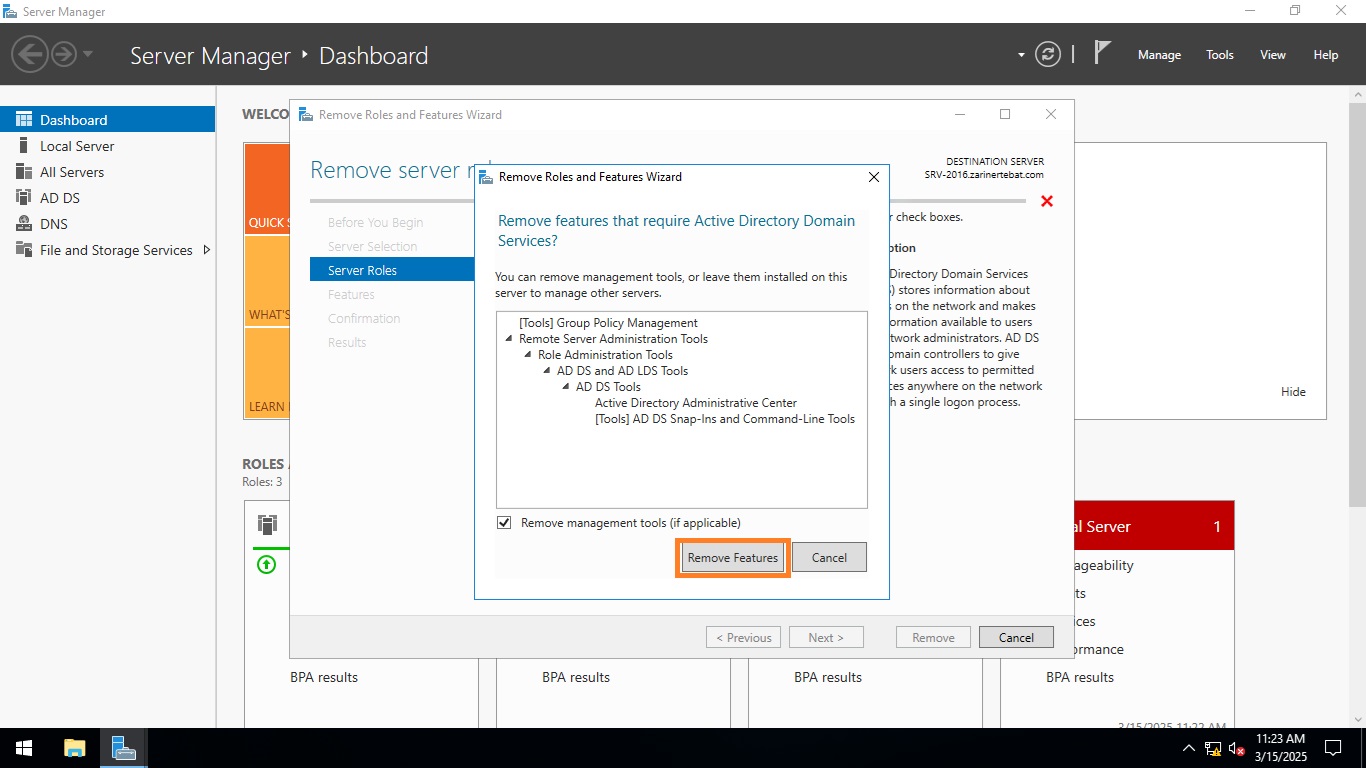Expand File and Storage Services arrow
The width and height of the screenshot is (1366, 768).
pos(207,250)
